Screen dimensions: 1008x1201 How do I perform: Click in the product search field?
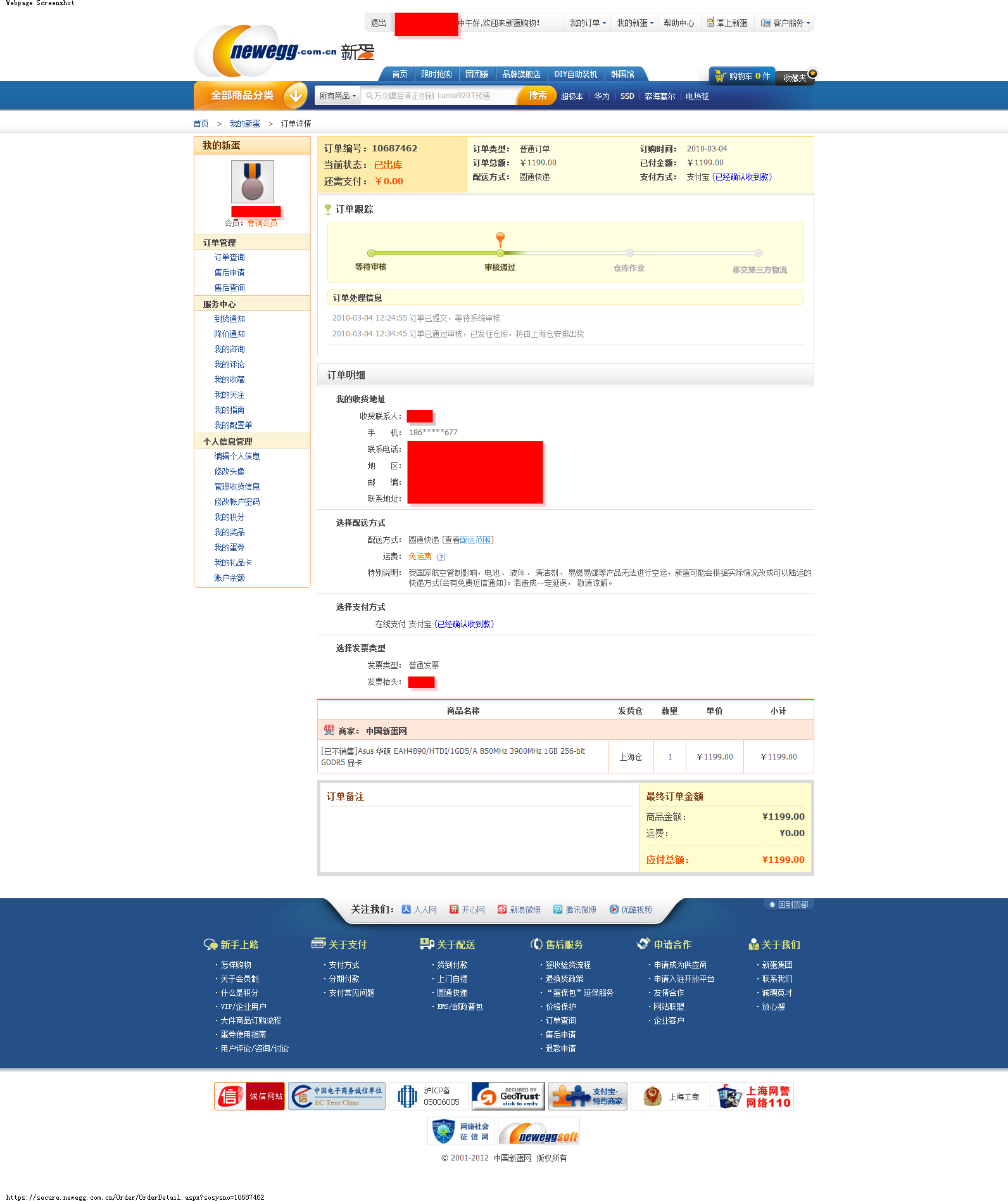tap(440, 96)
